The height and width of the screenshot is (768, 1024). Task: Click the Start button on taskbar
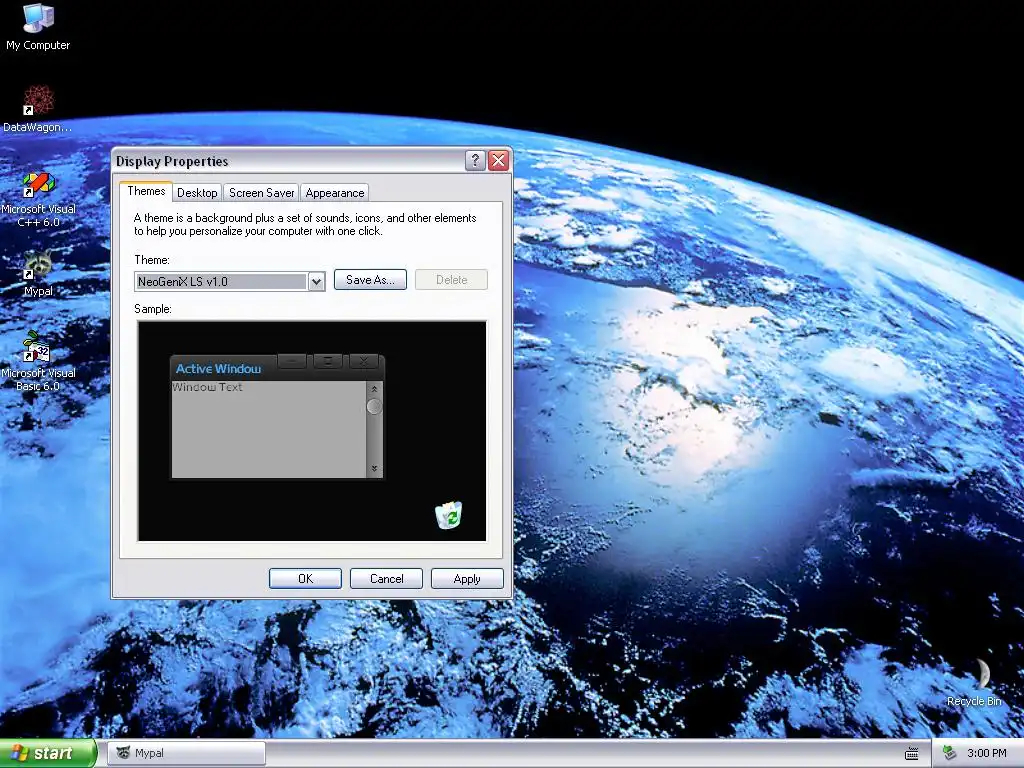47,753
